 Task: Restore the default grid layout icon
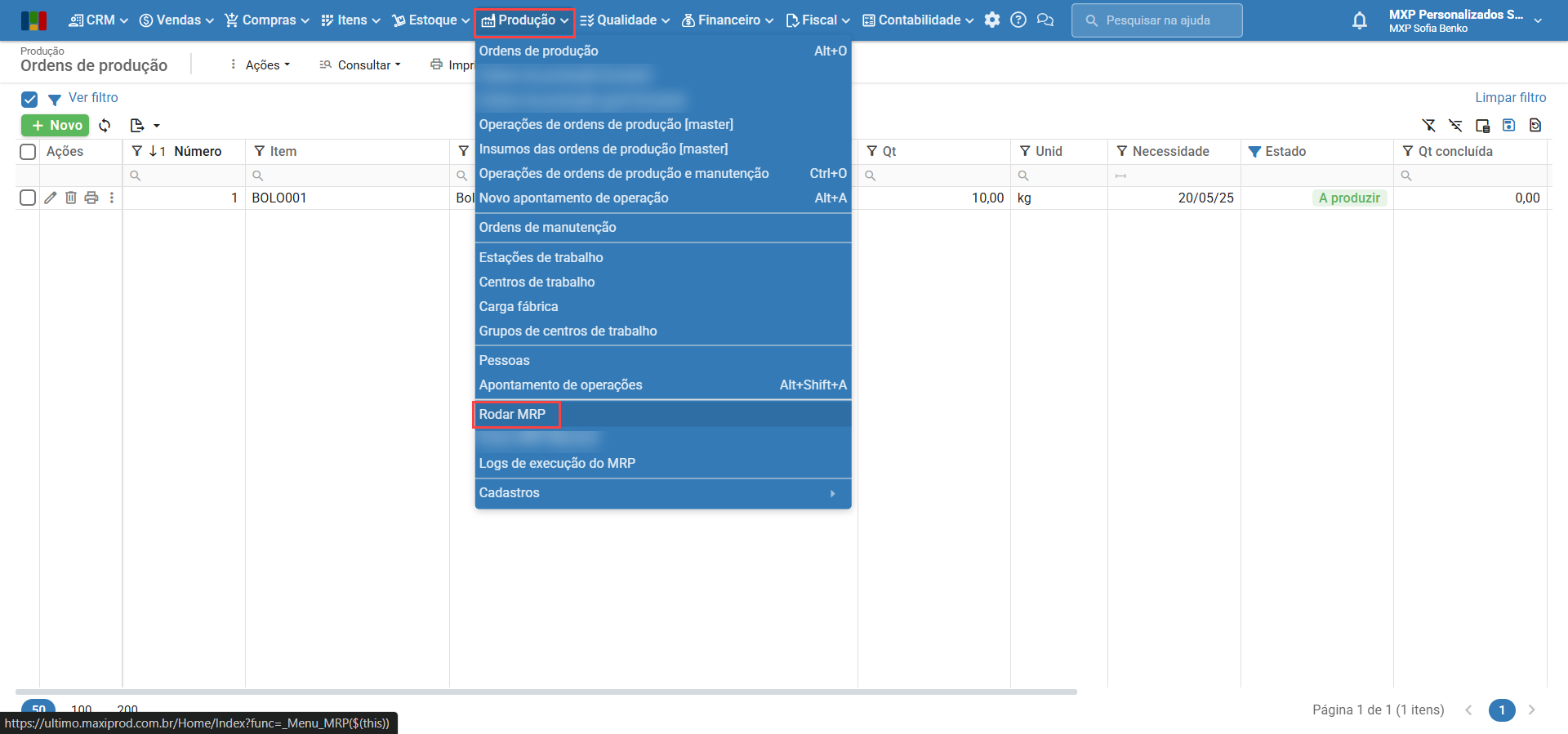pos(1535,126)
